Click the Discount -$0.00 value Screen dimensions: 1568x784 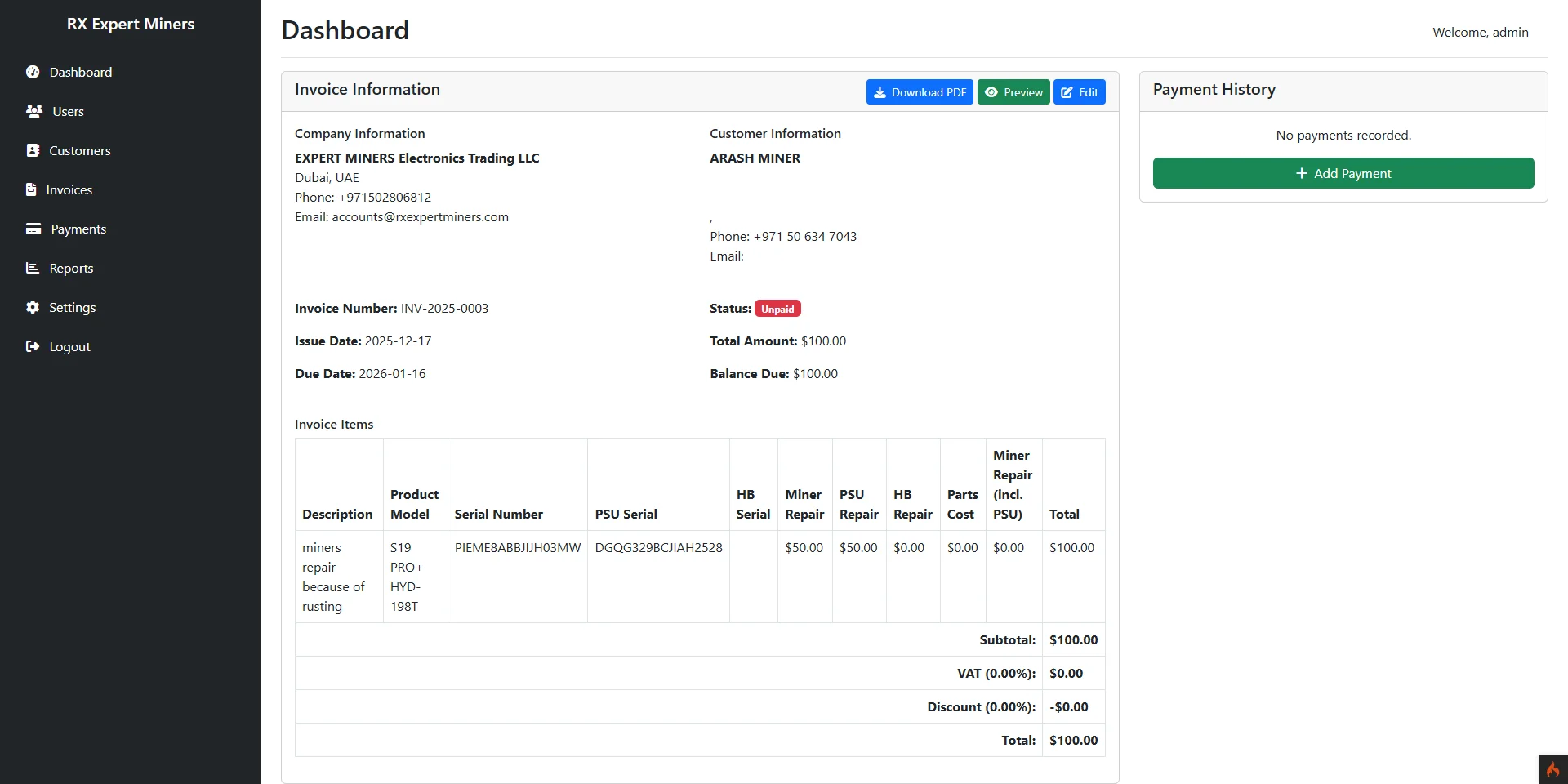pos(1069,707)
